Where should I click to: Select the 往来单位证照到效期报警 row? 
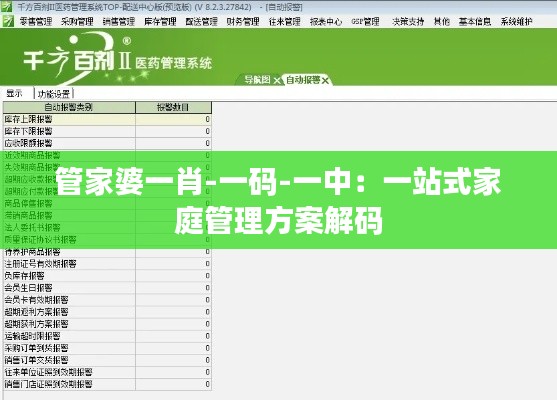pos(107,372)
